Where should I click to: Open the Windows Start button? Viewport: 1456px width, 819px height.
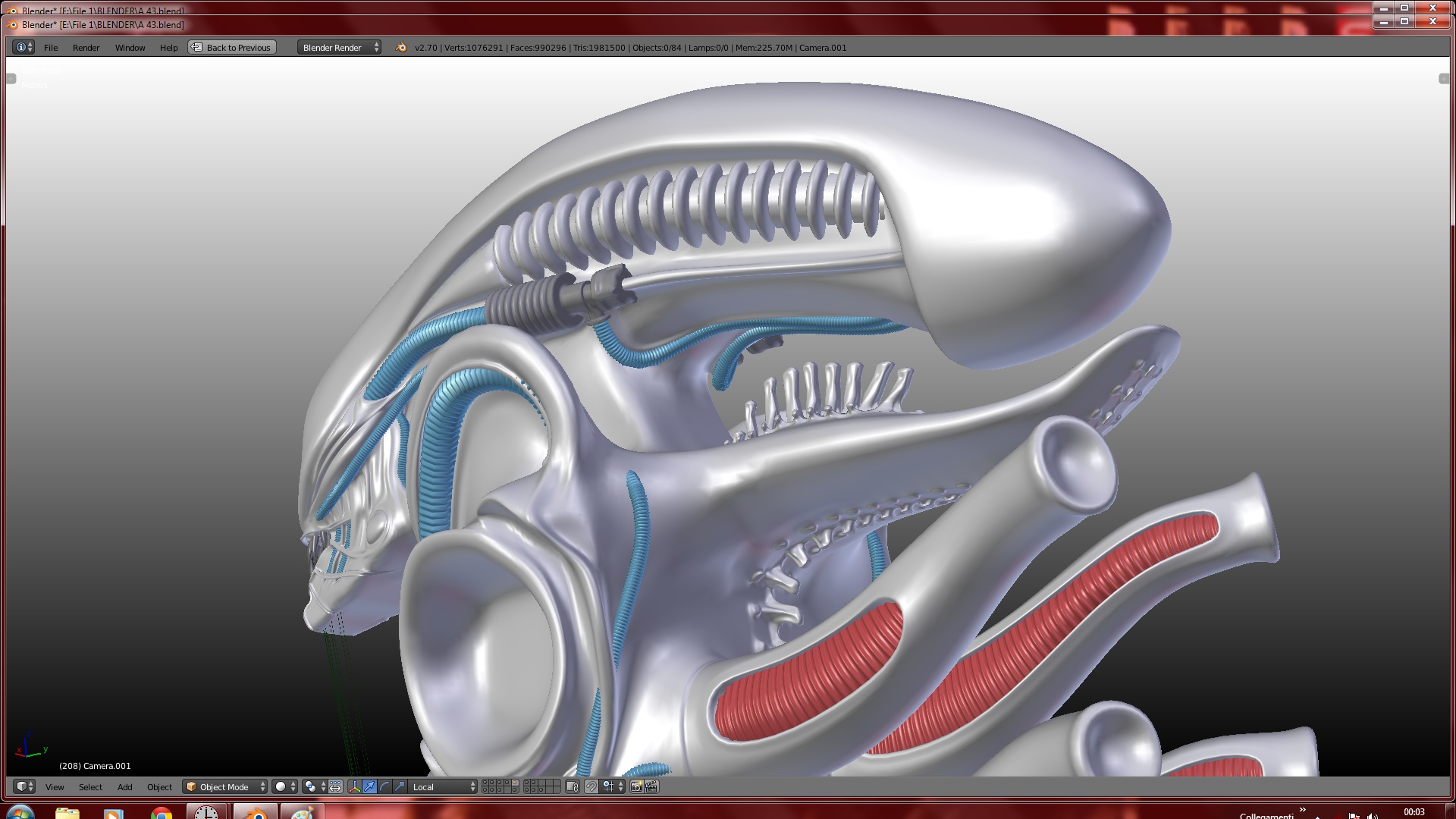[20, 811]
